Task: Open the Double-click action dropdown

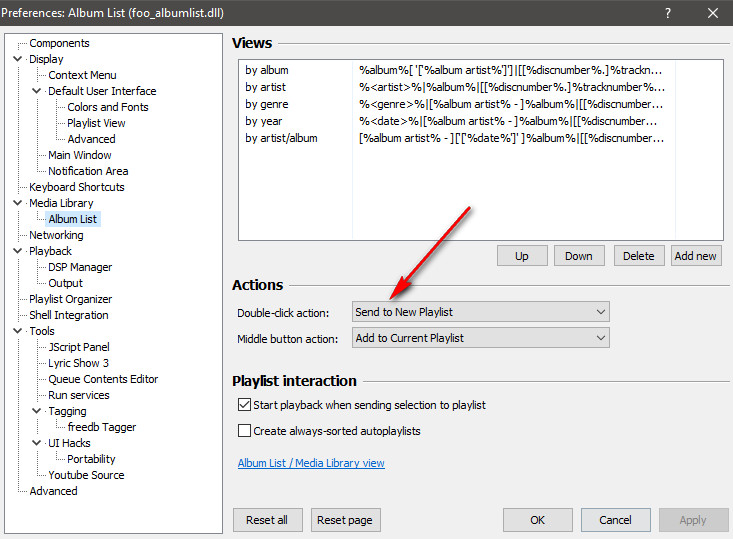Action: pyautogui.click(x=480, y=312)
